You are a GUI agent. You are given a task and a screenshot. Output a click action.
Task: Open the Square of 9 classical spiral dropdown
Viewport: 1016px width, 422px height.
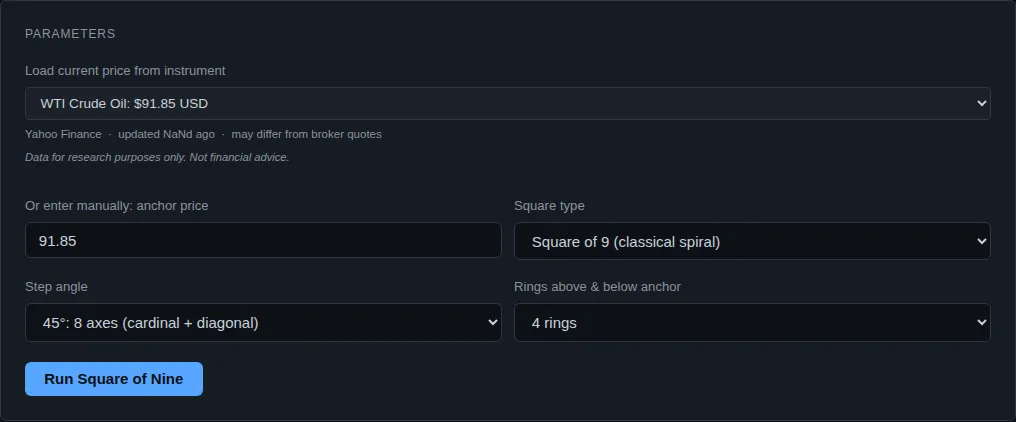752,241
